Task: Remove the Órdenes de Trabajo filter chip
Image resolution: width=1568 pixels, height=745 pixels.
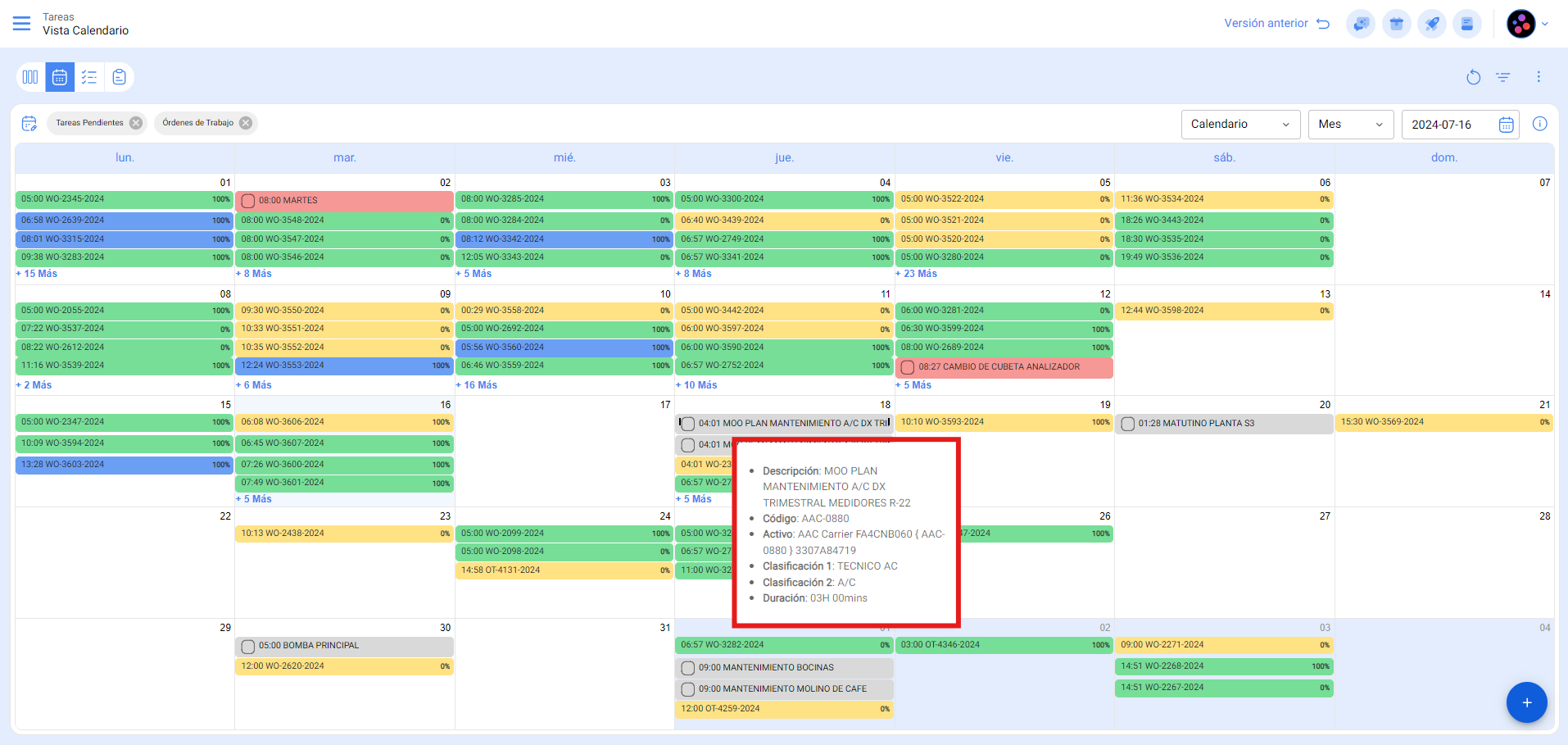Action: [246, 123]
